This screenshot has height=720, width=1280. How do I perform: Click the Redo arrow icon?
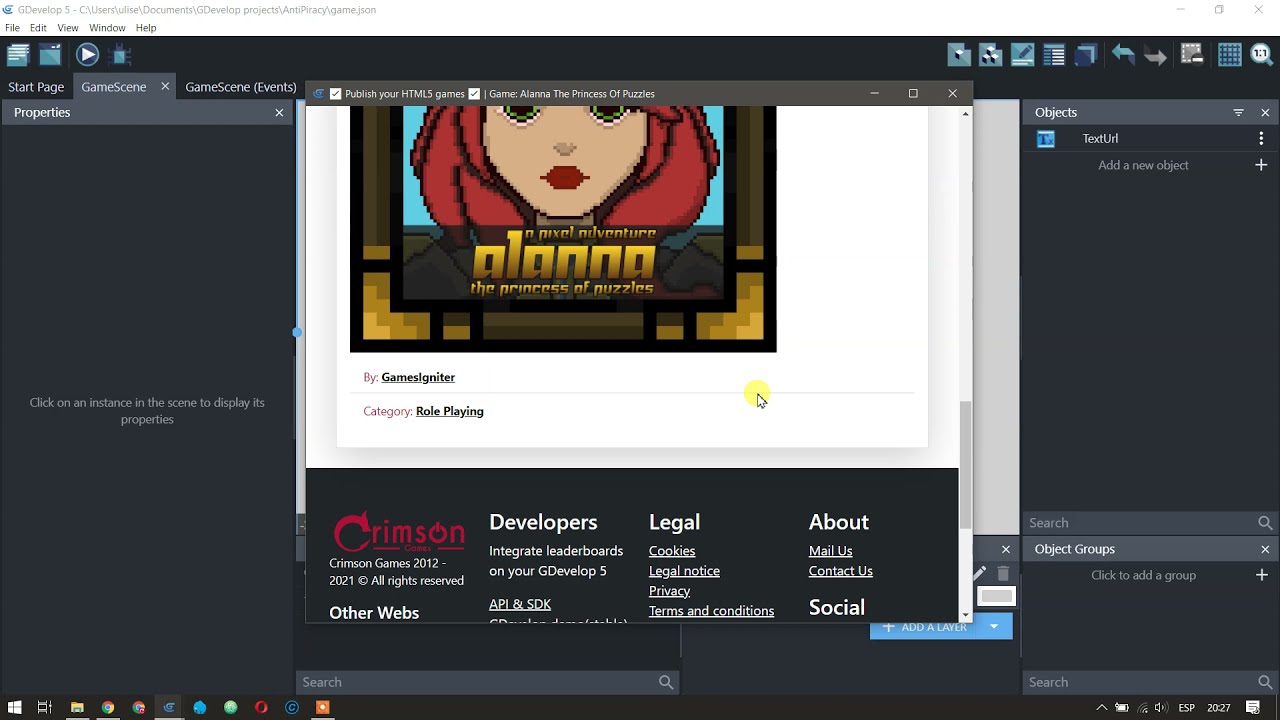tap(1155, 55)
